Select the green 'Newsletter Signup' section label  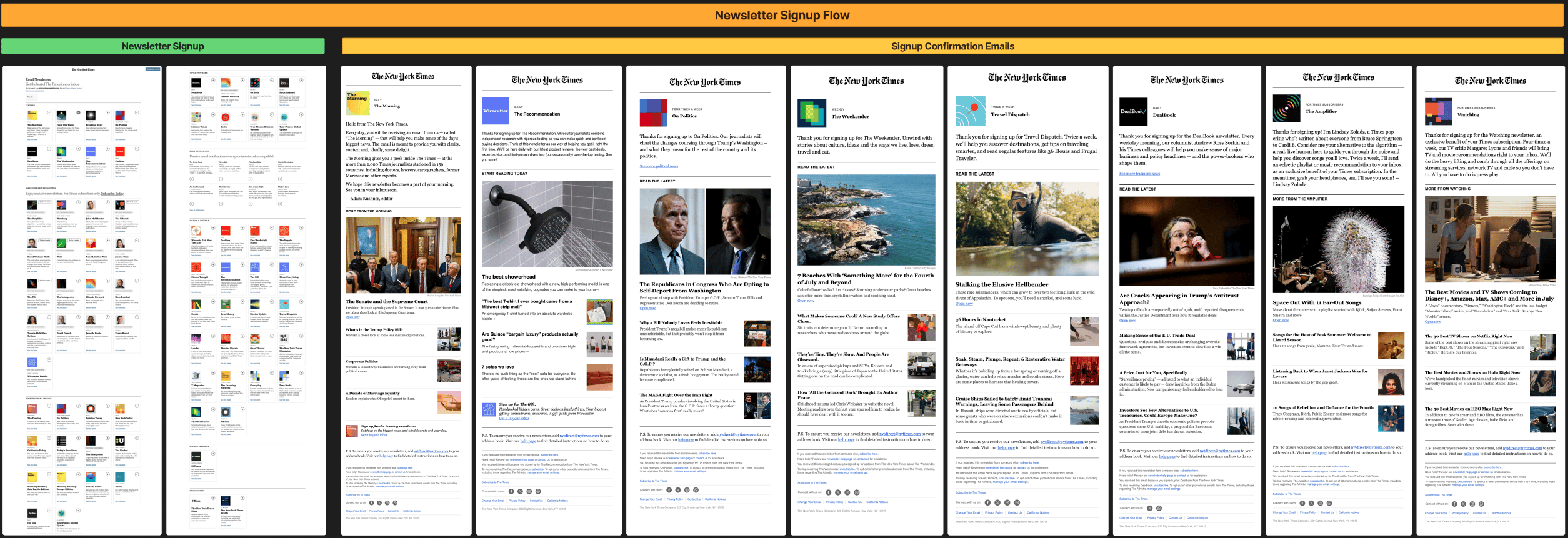point(162,46)
